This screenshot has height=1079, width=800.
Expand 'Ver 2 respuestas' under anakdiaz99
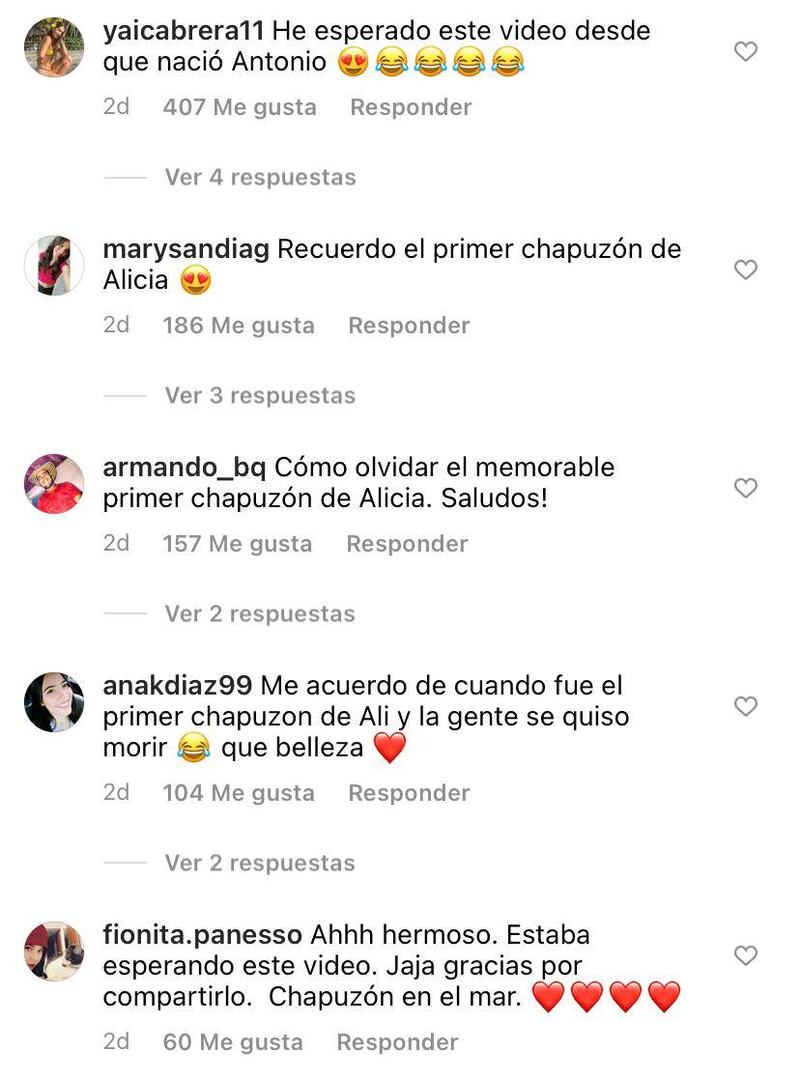260,863
